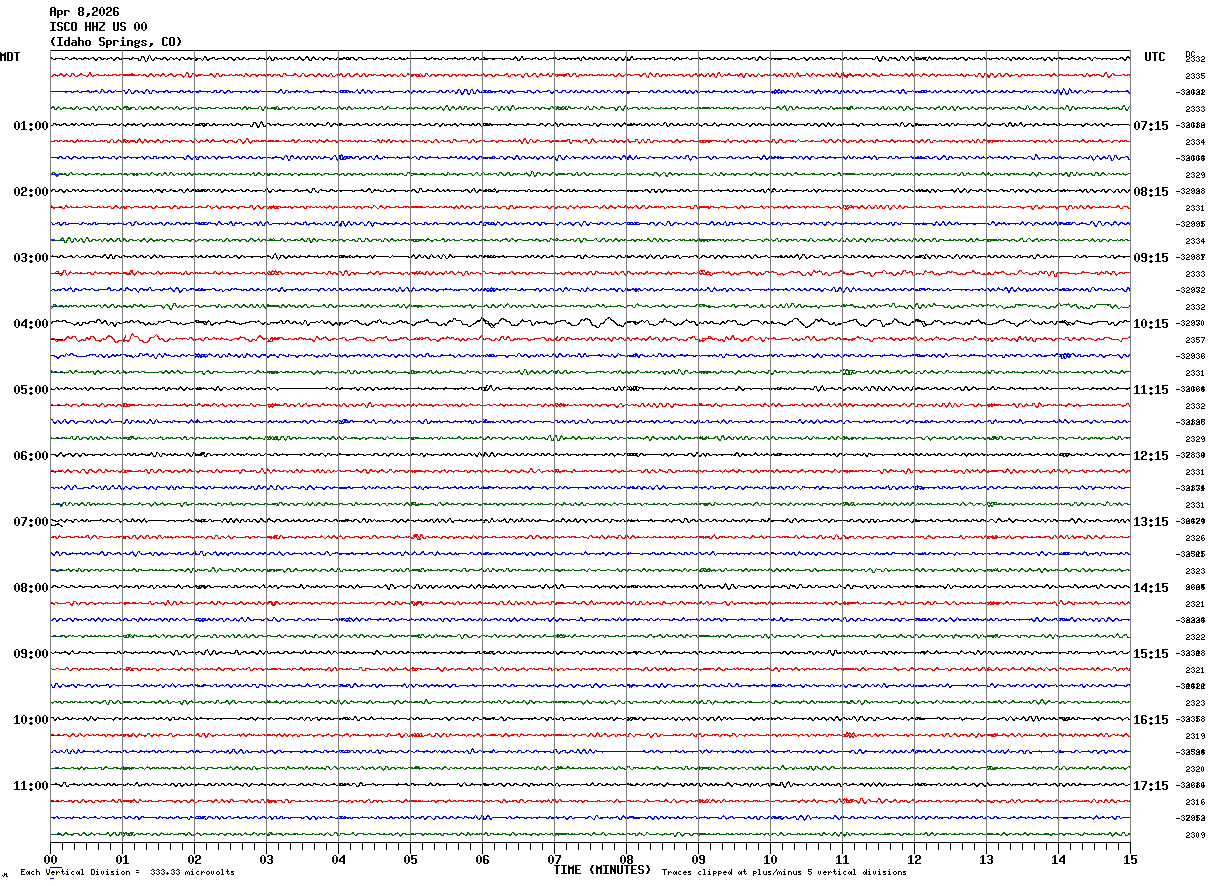Select the 01:00 MDT row label
This screenshot has width=1210, height=886.
[31, 126]
